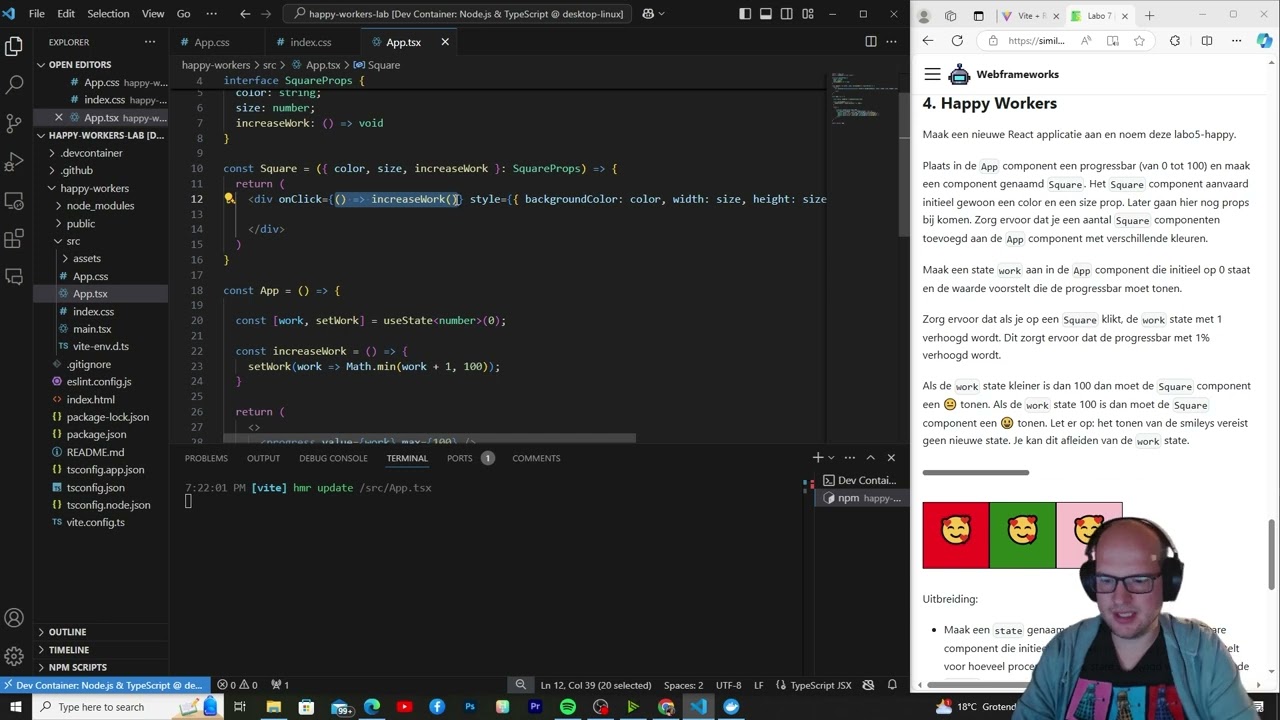The width and height of the screenshot is (1280, 720).
Task: Open Edge split screen icon
Action: [1207, 41]
